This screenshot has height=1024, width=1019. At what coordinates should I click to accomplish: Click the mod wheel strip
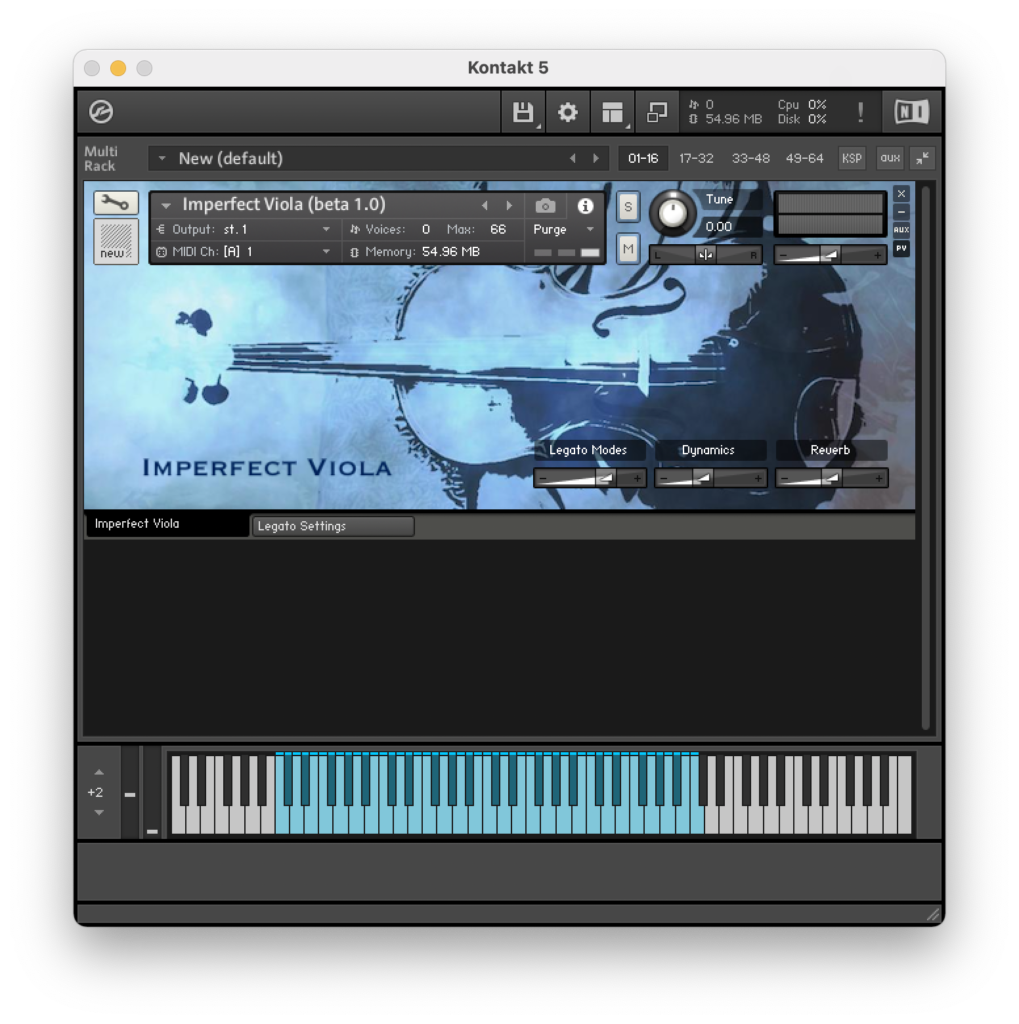coord(152,792)
